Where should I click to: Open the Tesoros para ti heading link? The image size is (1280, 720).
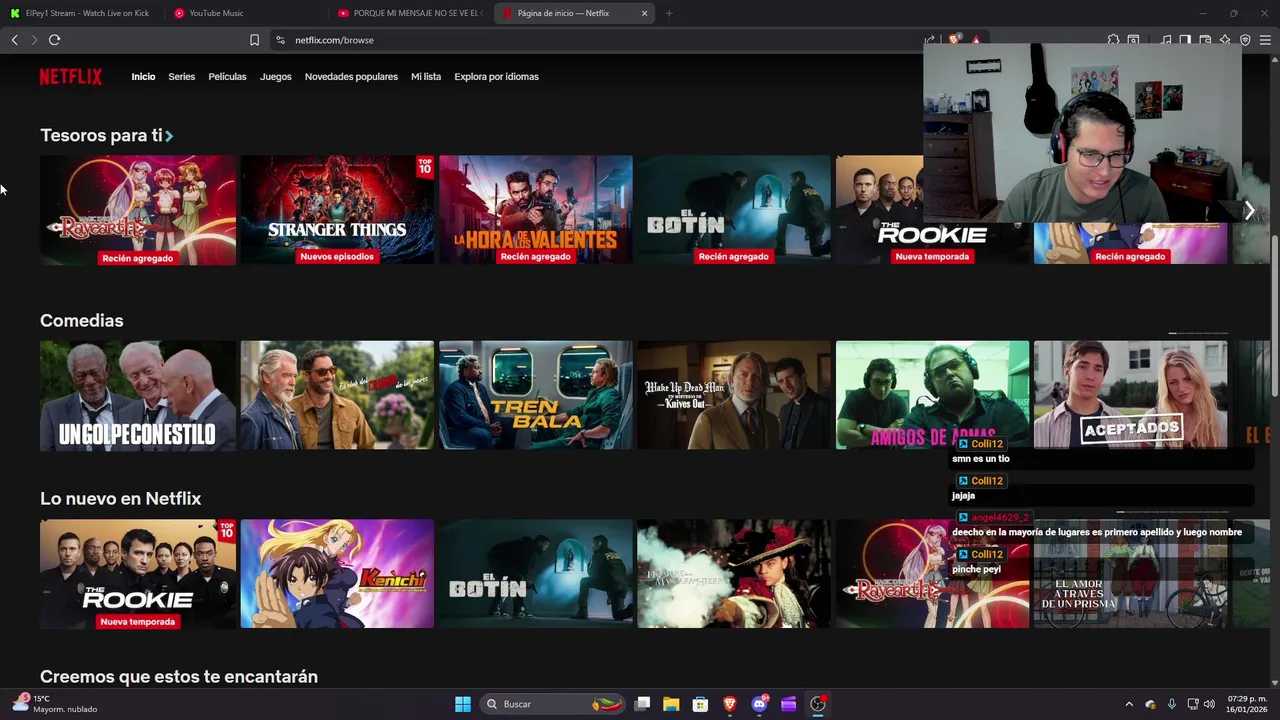101,136
